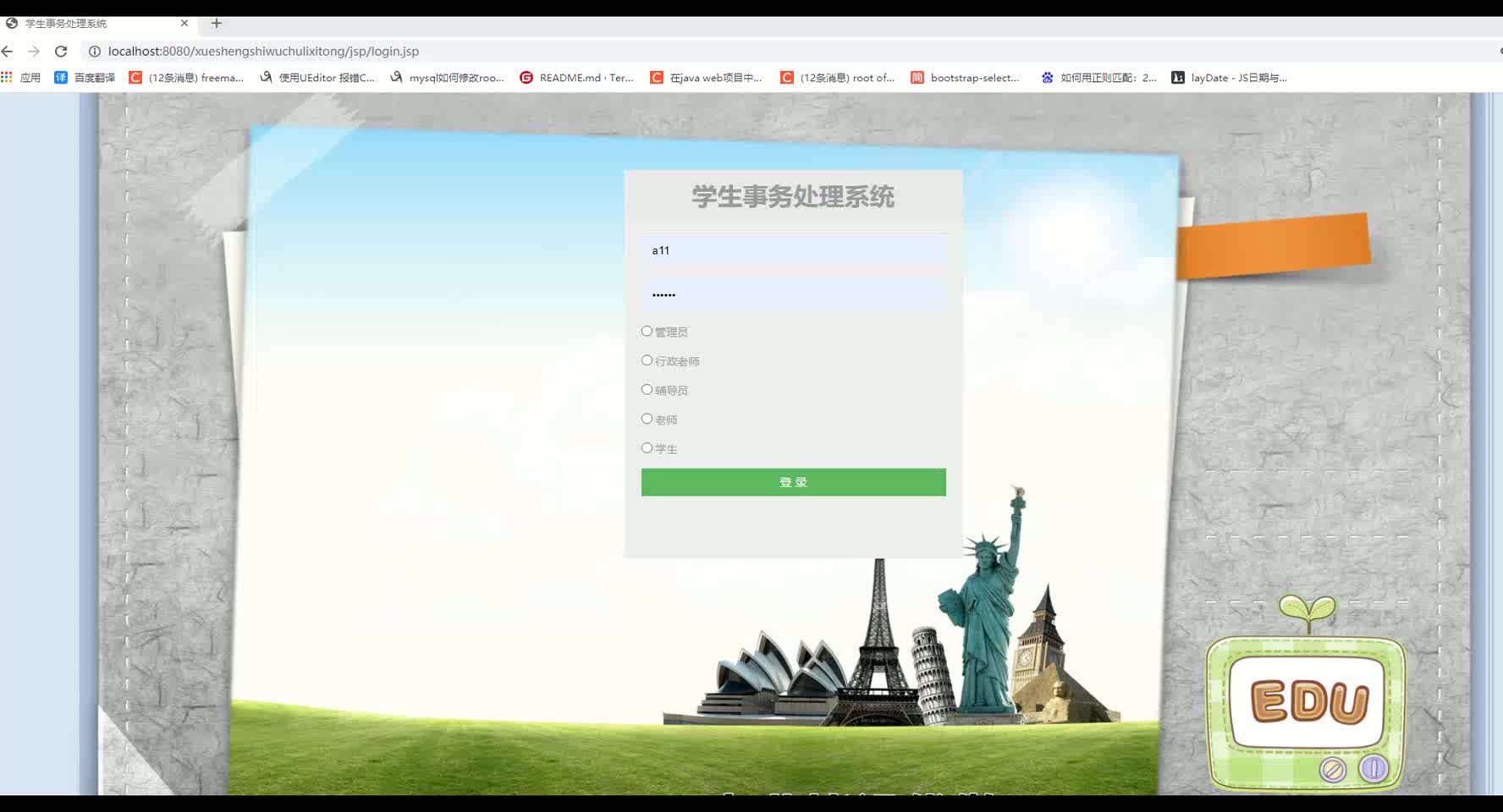The width and height of the screenshot is (1503, 812).
Task: Click the green 登录 button
Action: (793, 482)
